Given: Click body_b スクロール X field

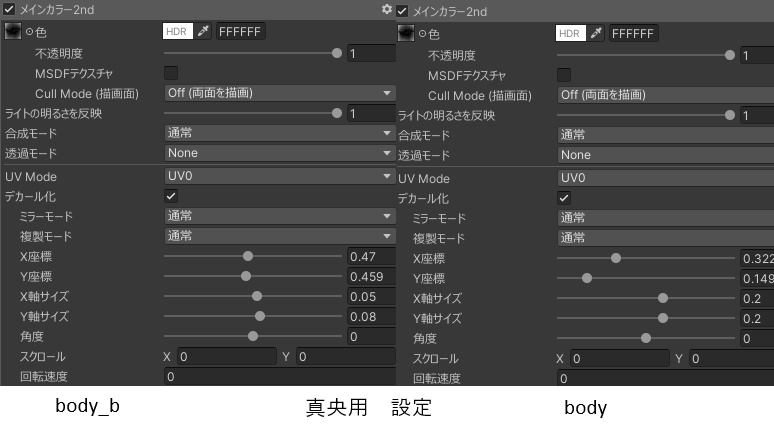Looking at the screenshot, I should click(x=227, y=356).
